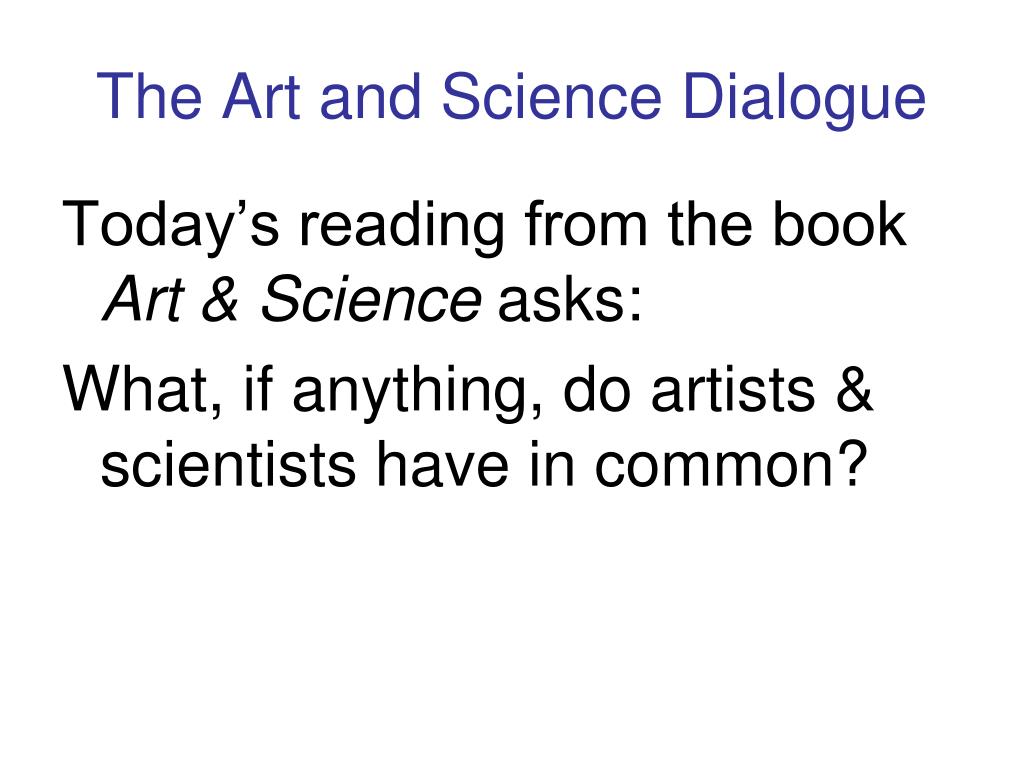The width and height of the screenshot is (1024, 768).
Task: Click the word 'Science' in the blue title
Action: 552,96
